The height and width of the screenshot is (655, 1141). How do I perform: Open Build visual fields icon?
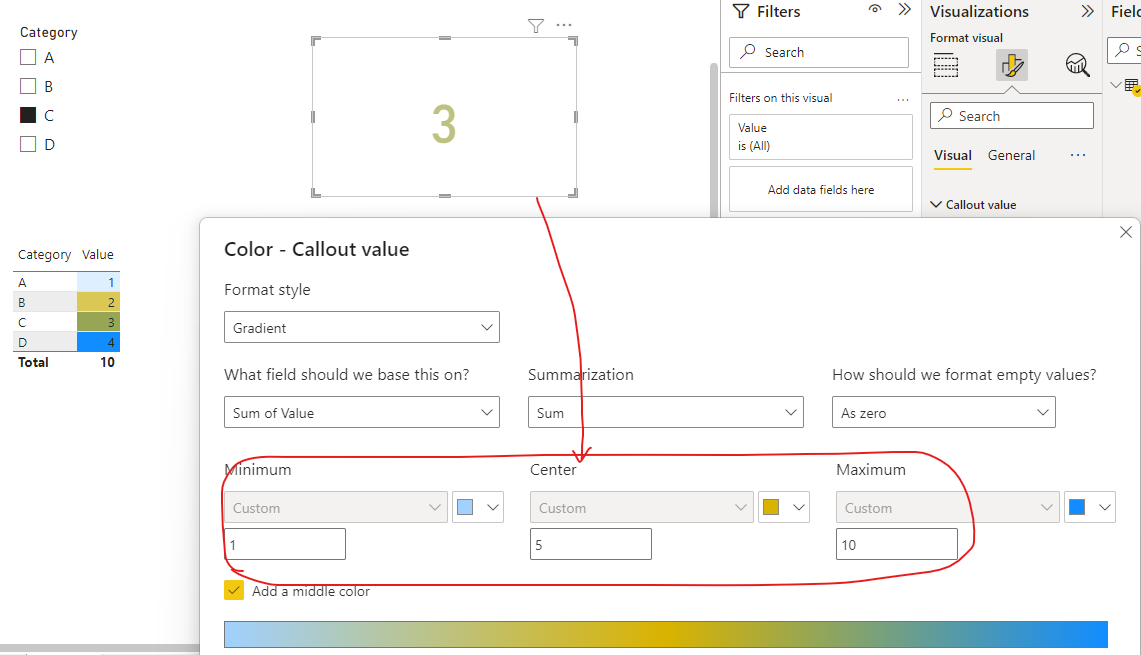(x=945, y=66)
